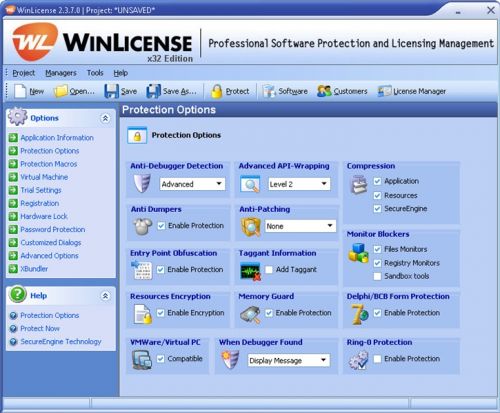Open the Help menu in menu bar
Screen dimensions: 500x413
coord(120,73)
